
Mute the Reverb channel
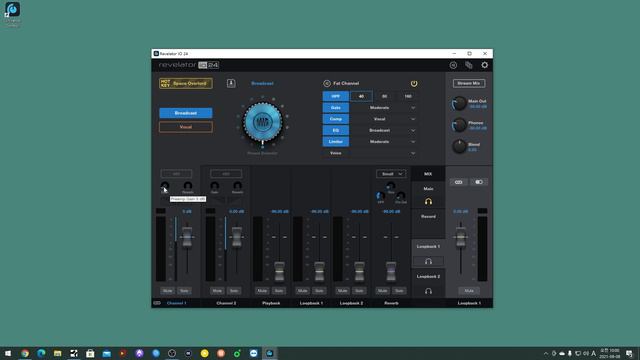coord(382,291)
